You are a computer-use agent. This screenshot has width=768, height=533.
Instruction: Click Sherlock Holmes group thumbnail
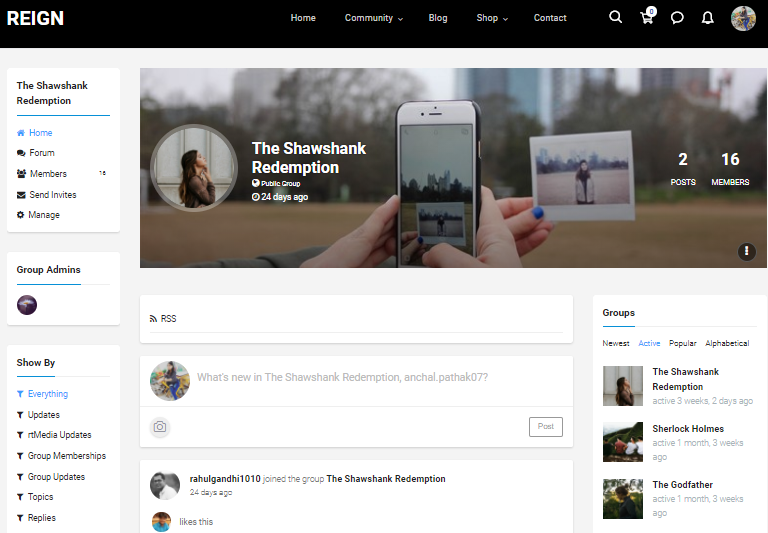(x=623, y=442)
